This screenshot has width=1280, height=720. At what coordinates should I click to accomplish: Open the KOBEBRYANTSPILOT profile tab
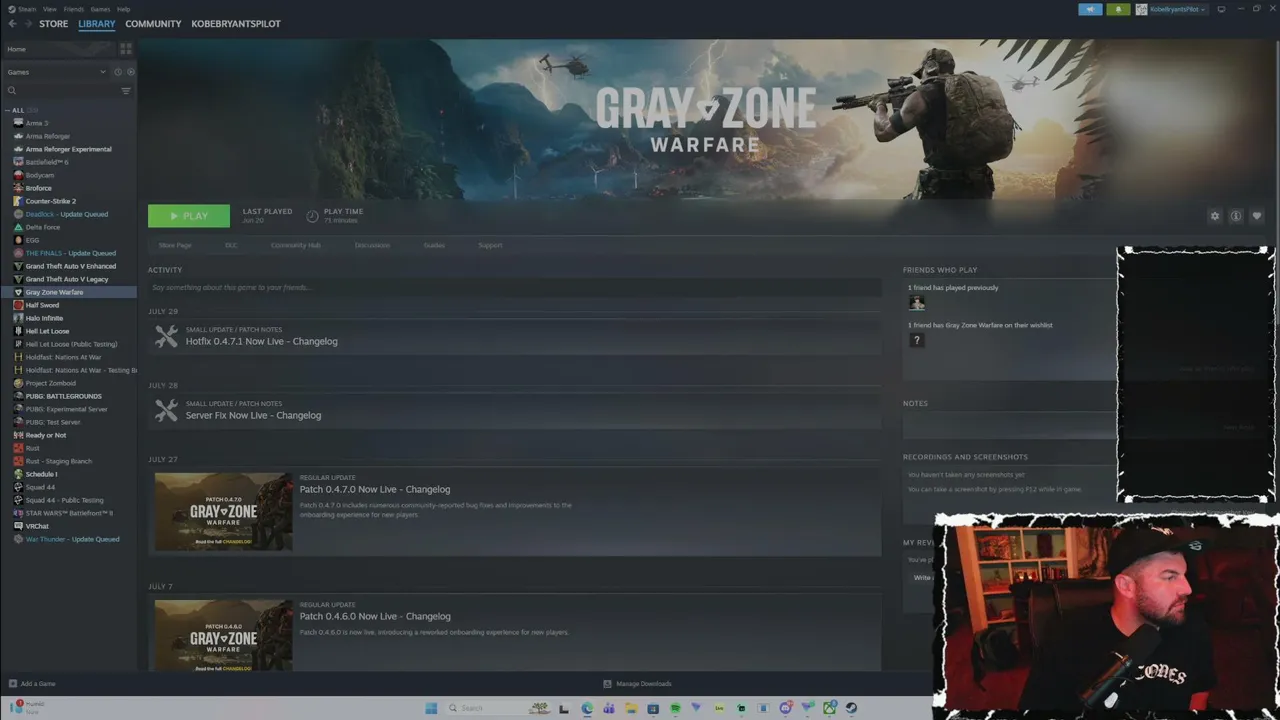pyautogui.click(x=236, y=24)
